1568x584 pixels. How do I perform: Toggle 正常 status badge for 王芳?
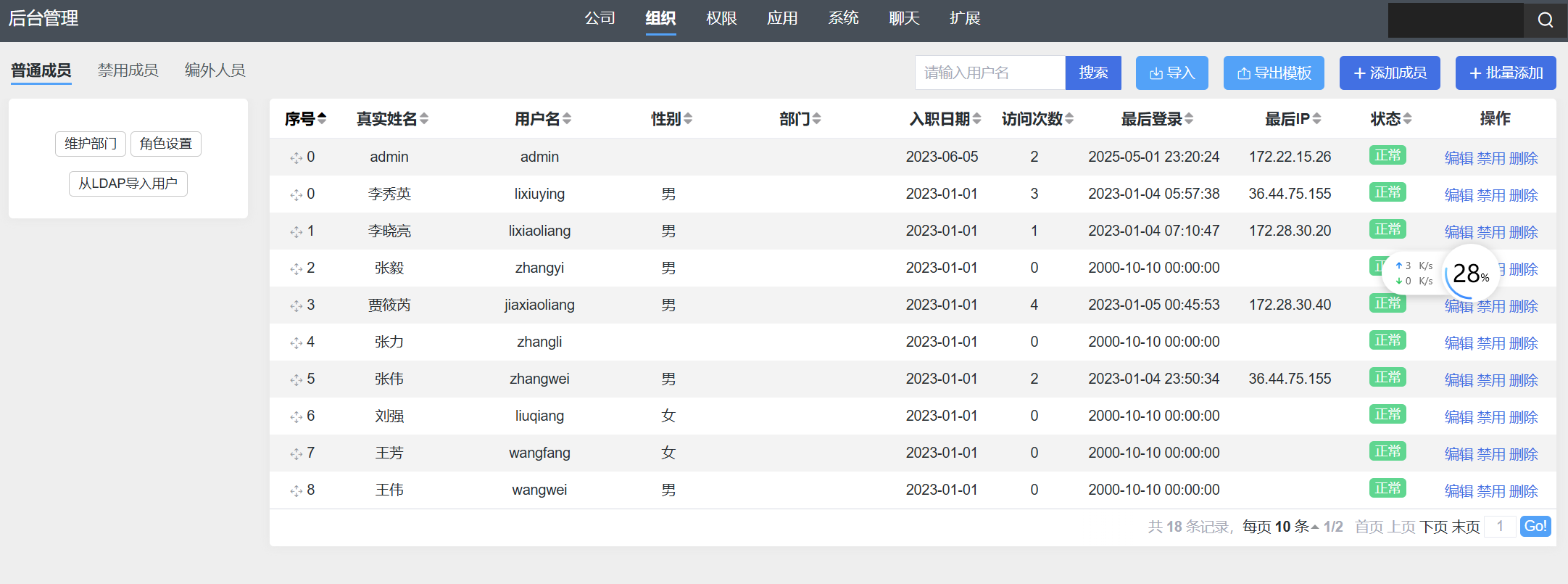click(x=1387, y=451)
